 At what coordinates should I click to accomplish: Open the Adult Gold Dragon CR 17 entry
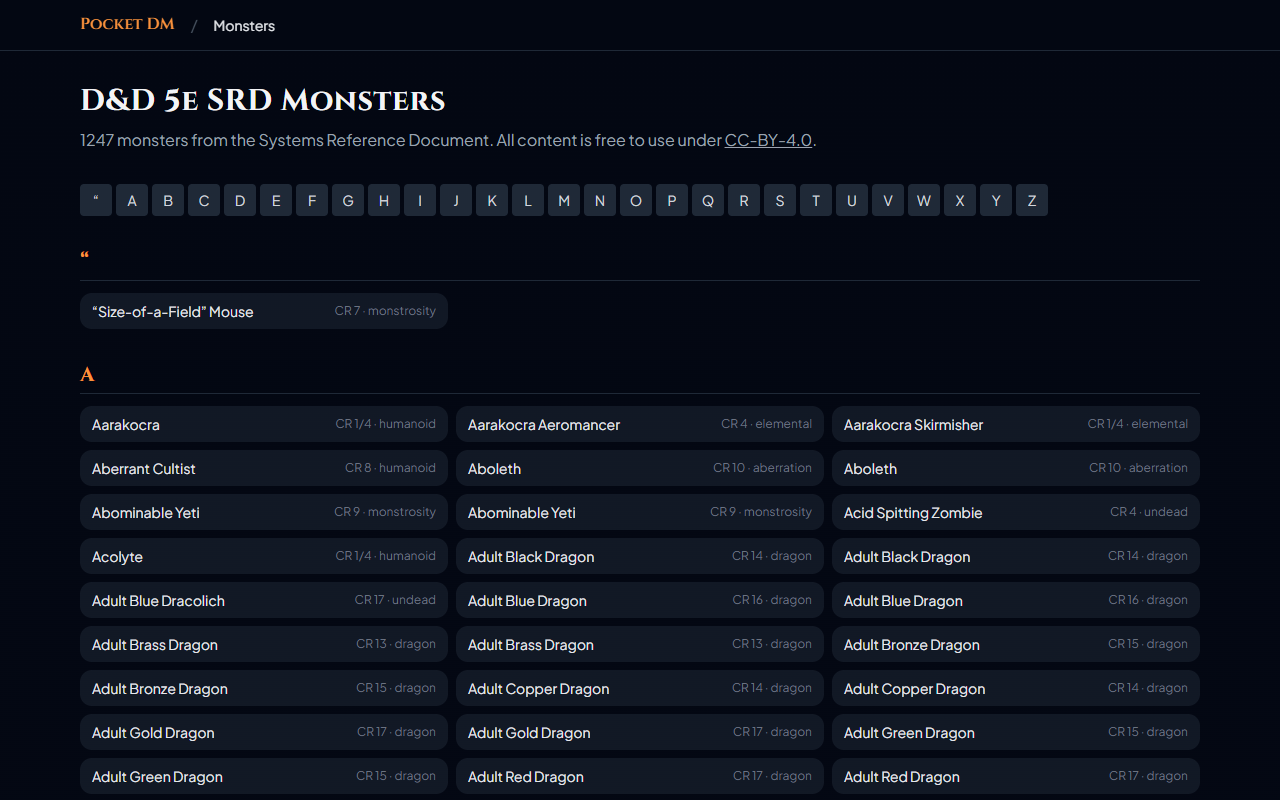tap(263, 732)
